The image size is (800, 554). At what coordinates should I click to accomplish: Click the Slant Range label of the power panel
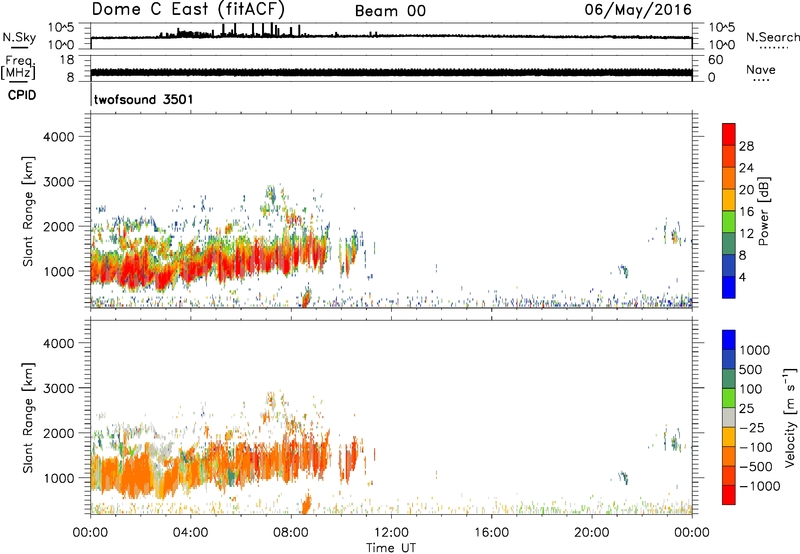28,211
